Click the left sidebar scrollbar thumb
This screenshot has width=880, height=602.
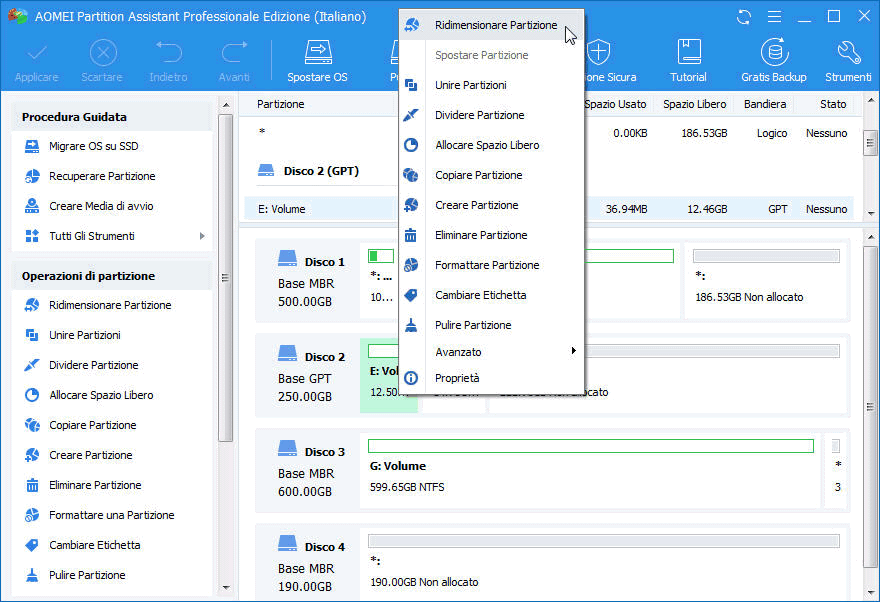pos(225,278)
